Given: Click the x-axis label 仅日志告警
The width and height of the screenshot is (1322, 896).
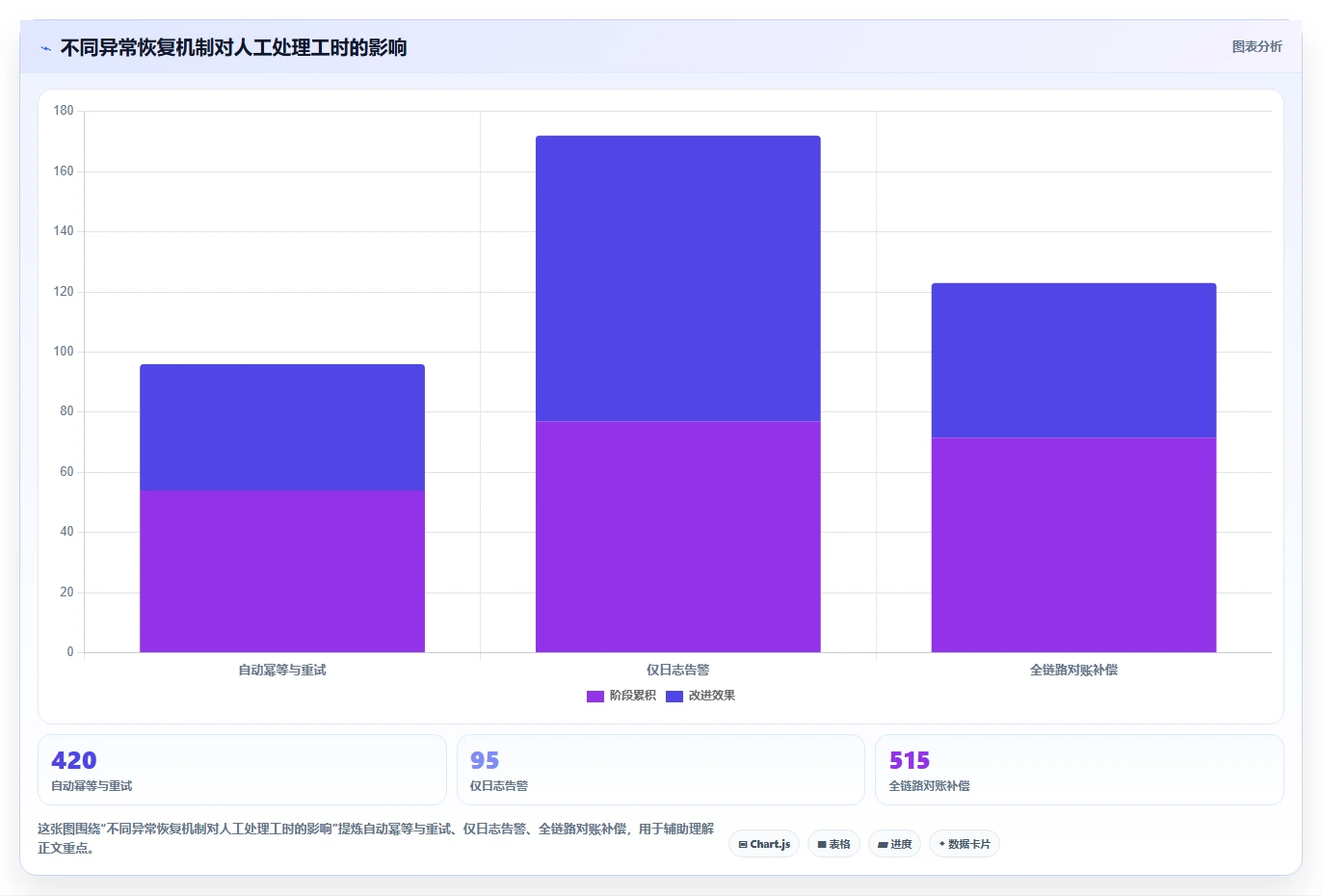Looking at the screenshot, I should [678, 670].
